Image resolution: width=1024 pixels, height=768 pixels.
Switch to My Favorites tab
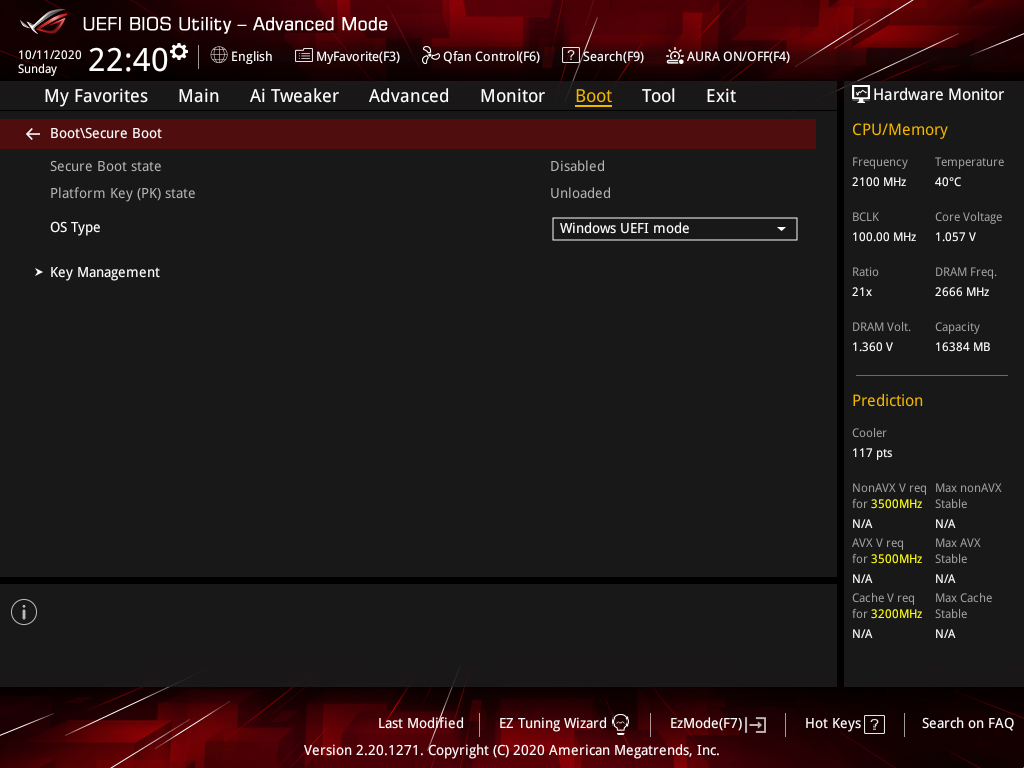pos(96,96)
